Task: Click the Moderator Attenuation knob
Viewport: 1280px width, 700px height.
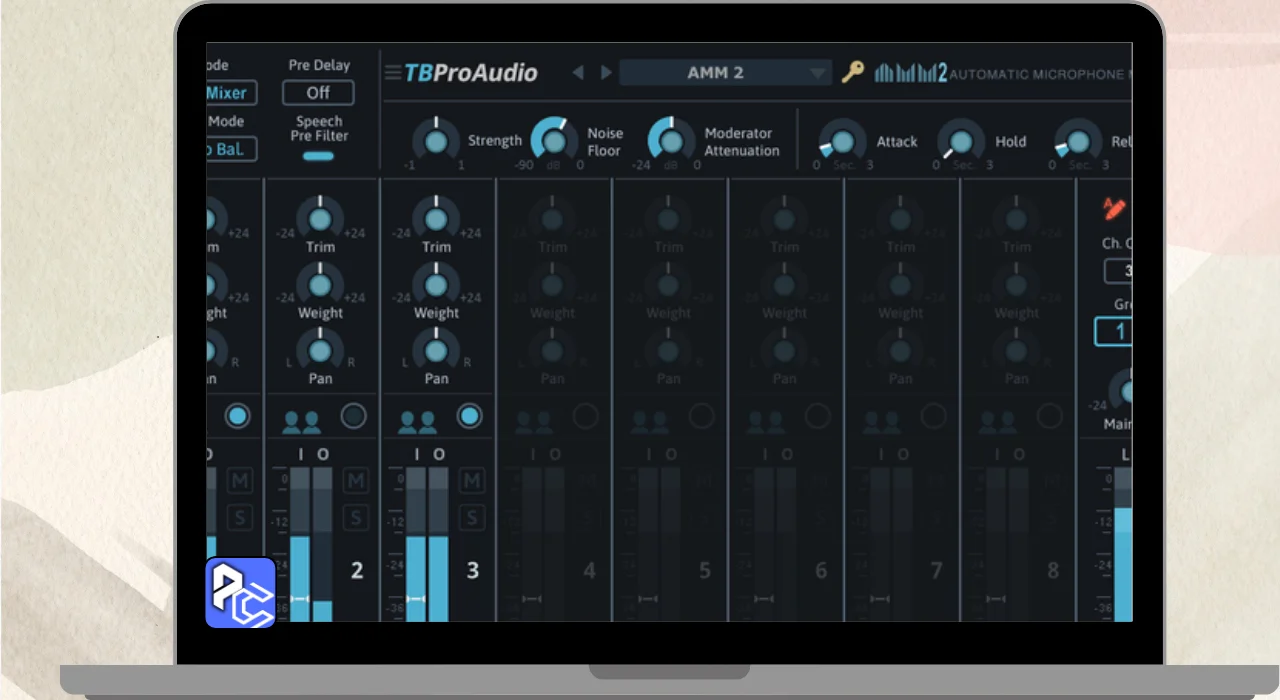Action: 672,141
